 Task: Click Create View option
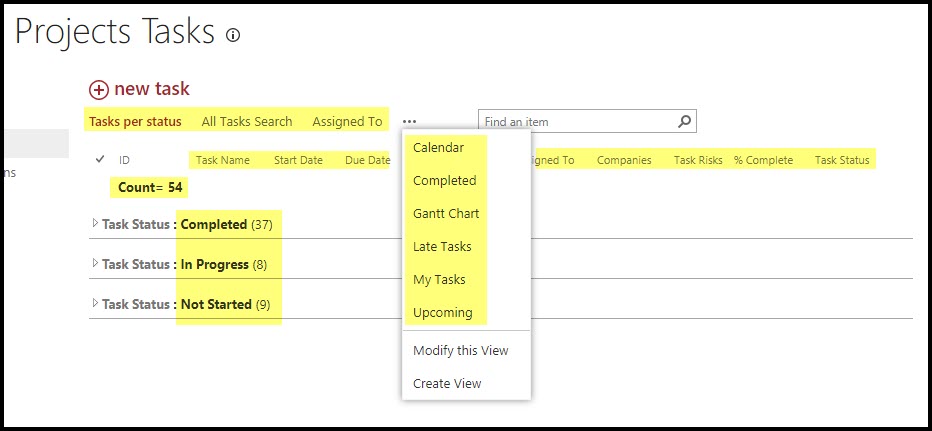[447, 384]
